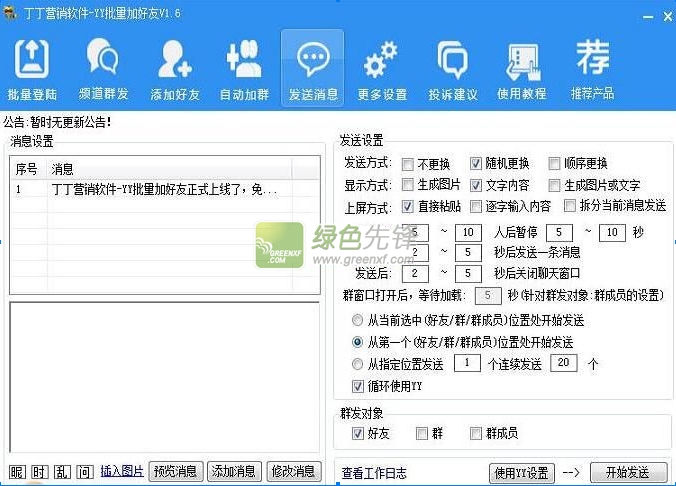Click the 插入图片 link
676x486 pixels.
tap(122, 471)
